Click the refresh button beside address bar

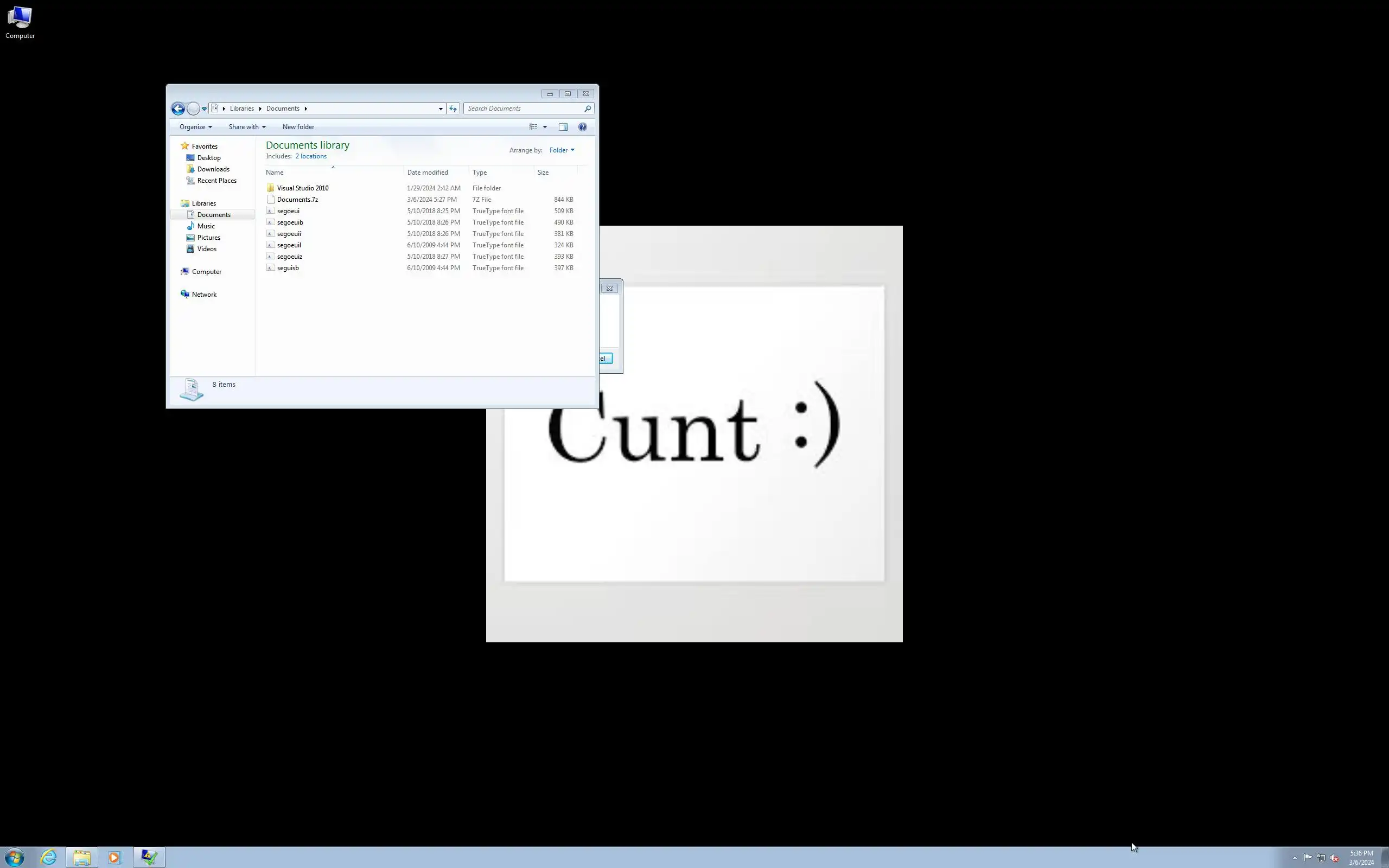[453, 108]
